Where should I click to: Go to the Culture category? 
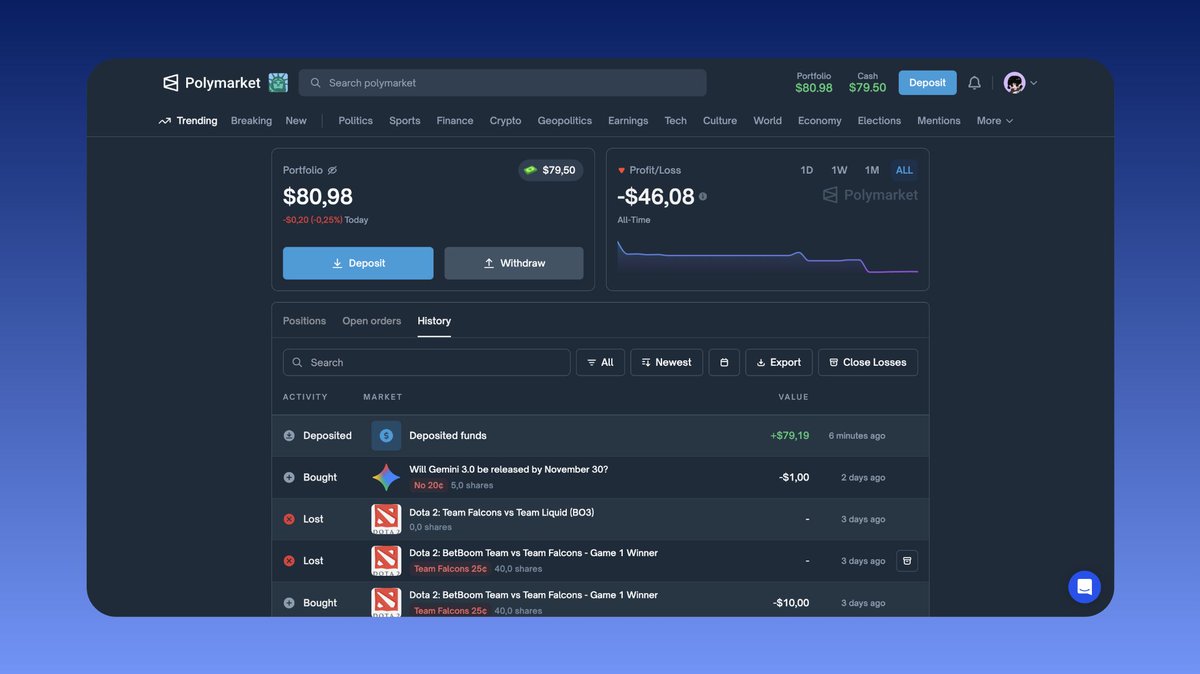point(720,121)
